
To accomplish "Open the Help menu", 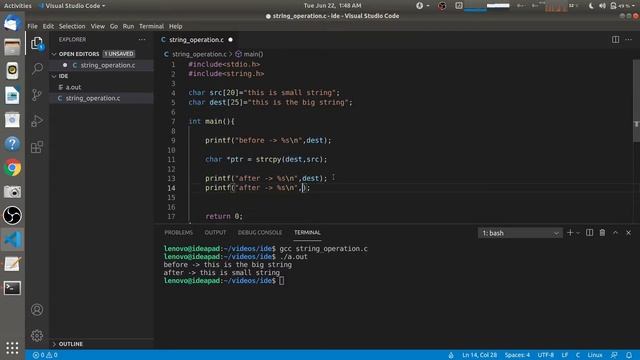I will coord(176,26).
